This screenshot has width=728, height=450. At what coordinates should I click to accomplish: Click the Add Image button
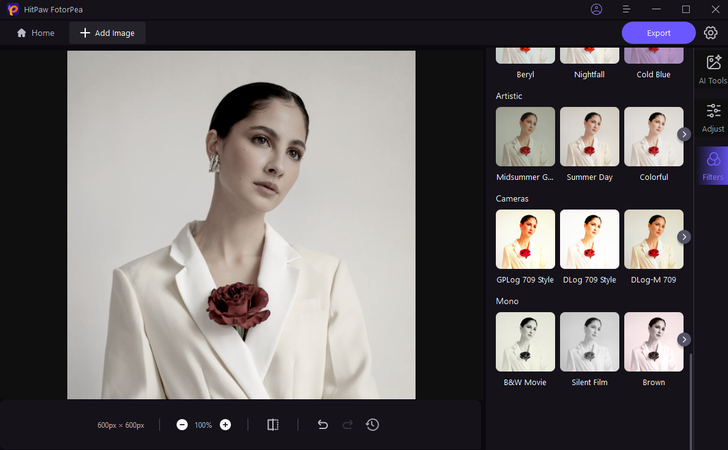(107, 33)
